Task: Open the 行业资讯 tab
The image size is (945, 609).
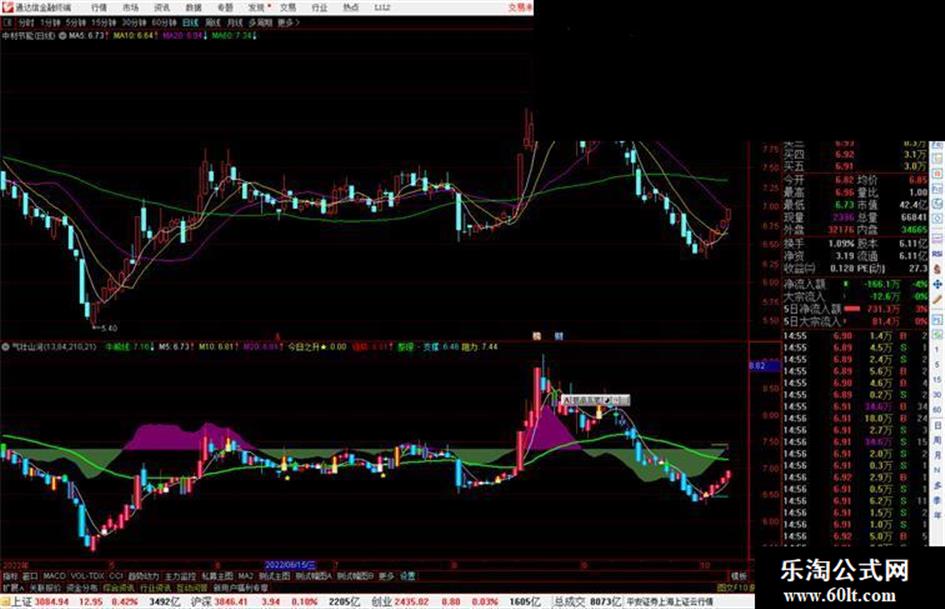Action: [155, 587]
